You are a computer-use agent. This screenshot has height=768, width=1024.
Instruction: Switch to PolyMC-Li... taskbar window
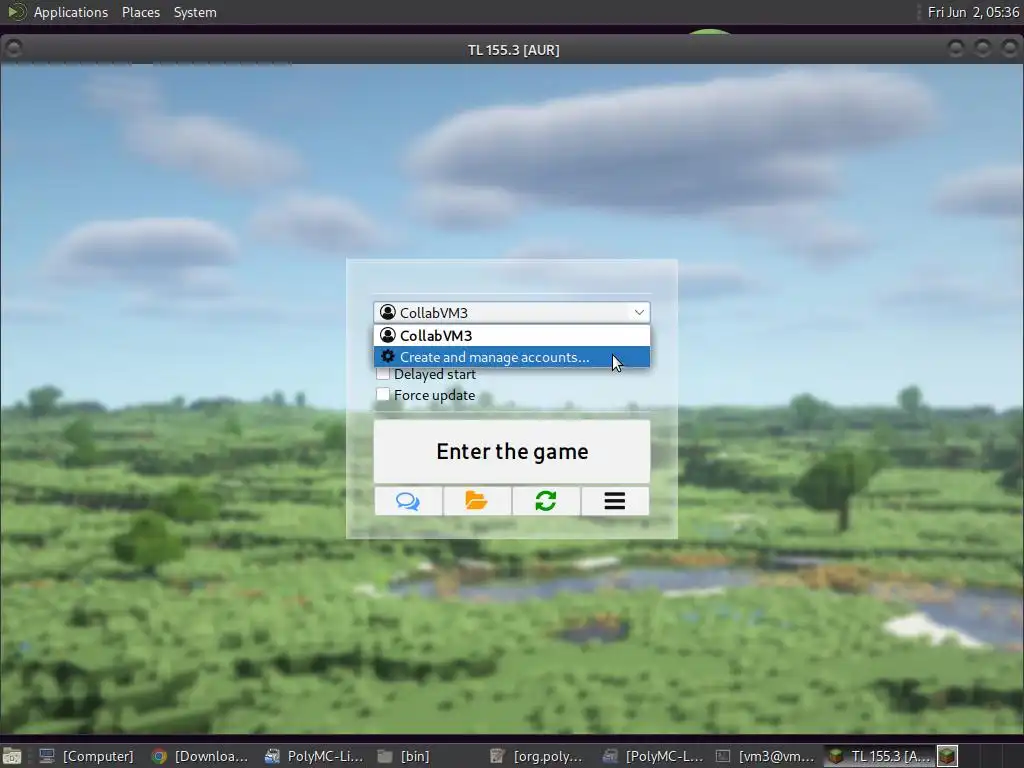click(x=313, y=756)
